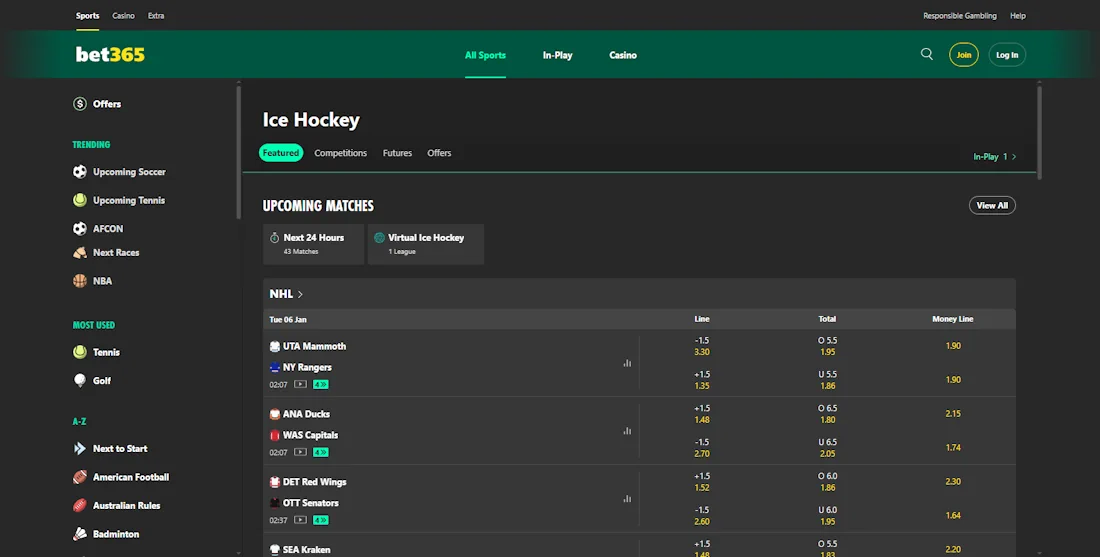The width and height of the screenshot is (1100, 557).
Task: Select the Upcoming Soccer ball icon
Action: [x=80, y=172]
